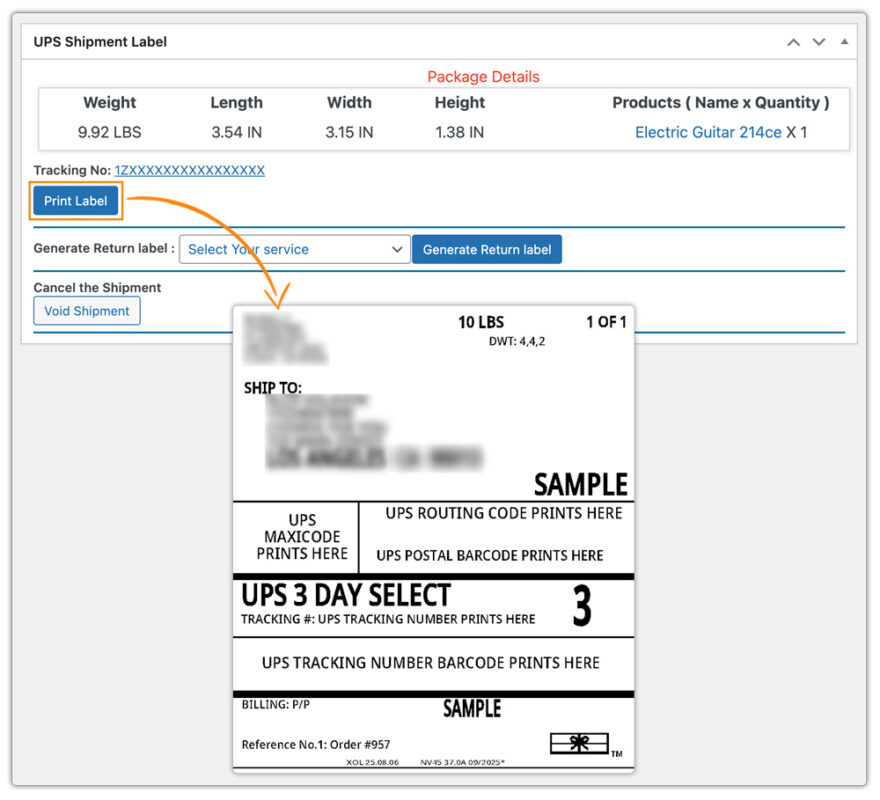Click the service dropdown's chevron arrow

(396, 249)
